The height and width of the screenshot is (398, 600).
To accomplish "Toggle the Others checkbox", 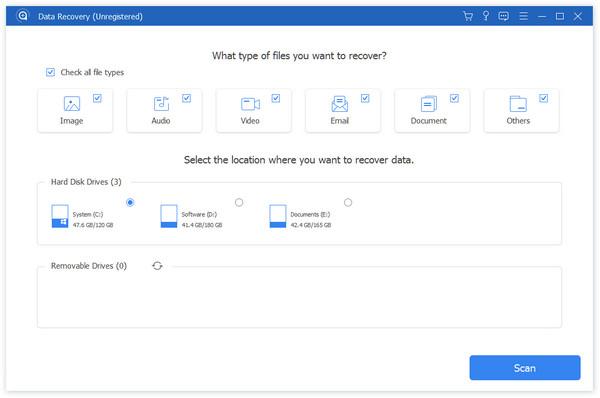I will [x=543, y=98].
